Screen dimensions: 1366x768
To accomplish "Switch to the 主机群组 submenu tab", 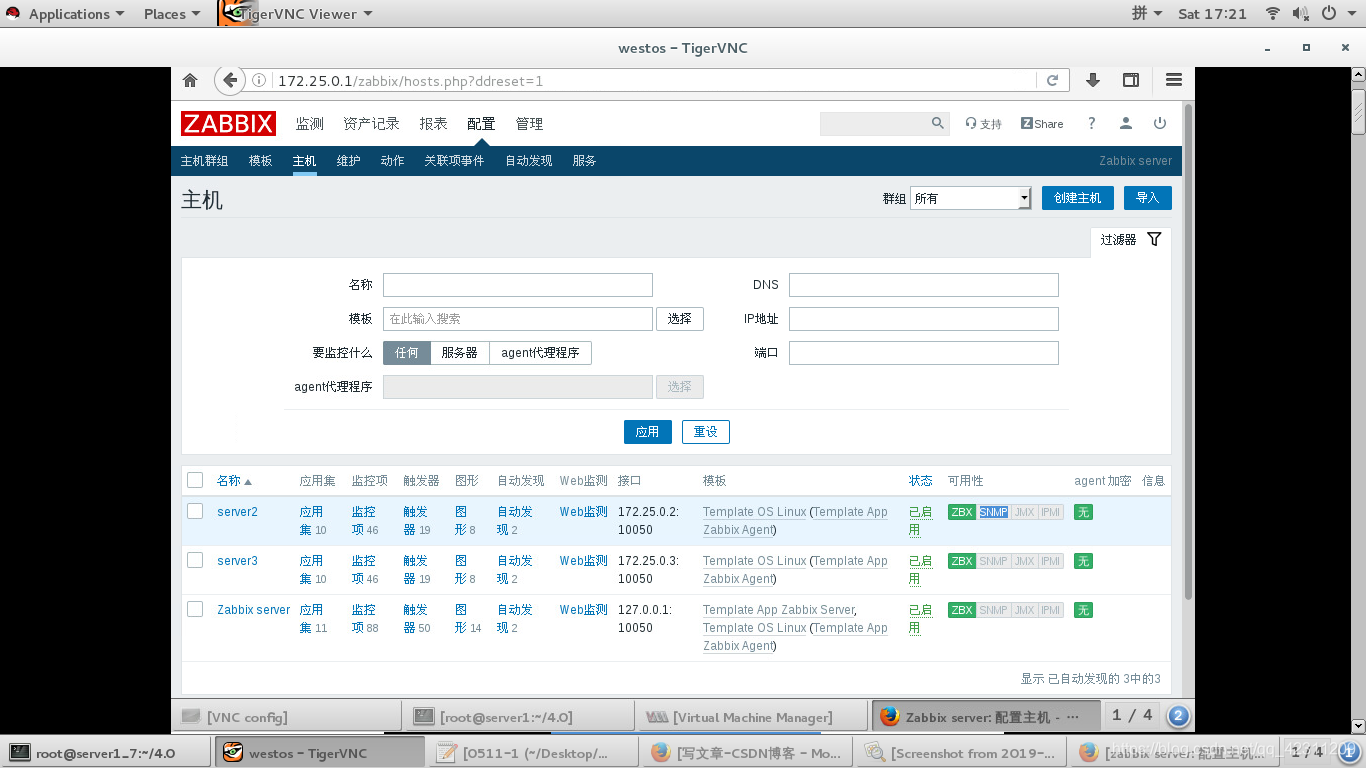I will click(205, 161).
